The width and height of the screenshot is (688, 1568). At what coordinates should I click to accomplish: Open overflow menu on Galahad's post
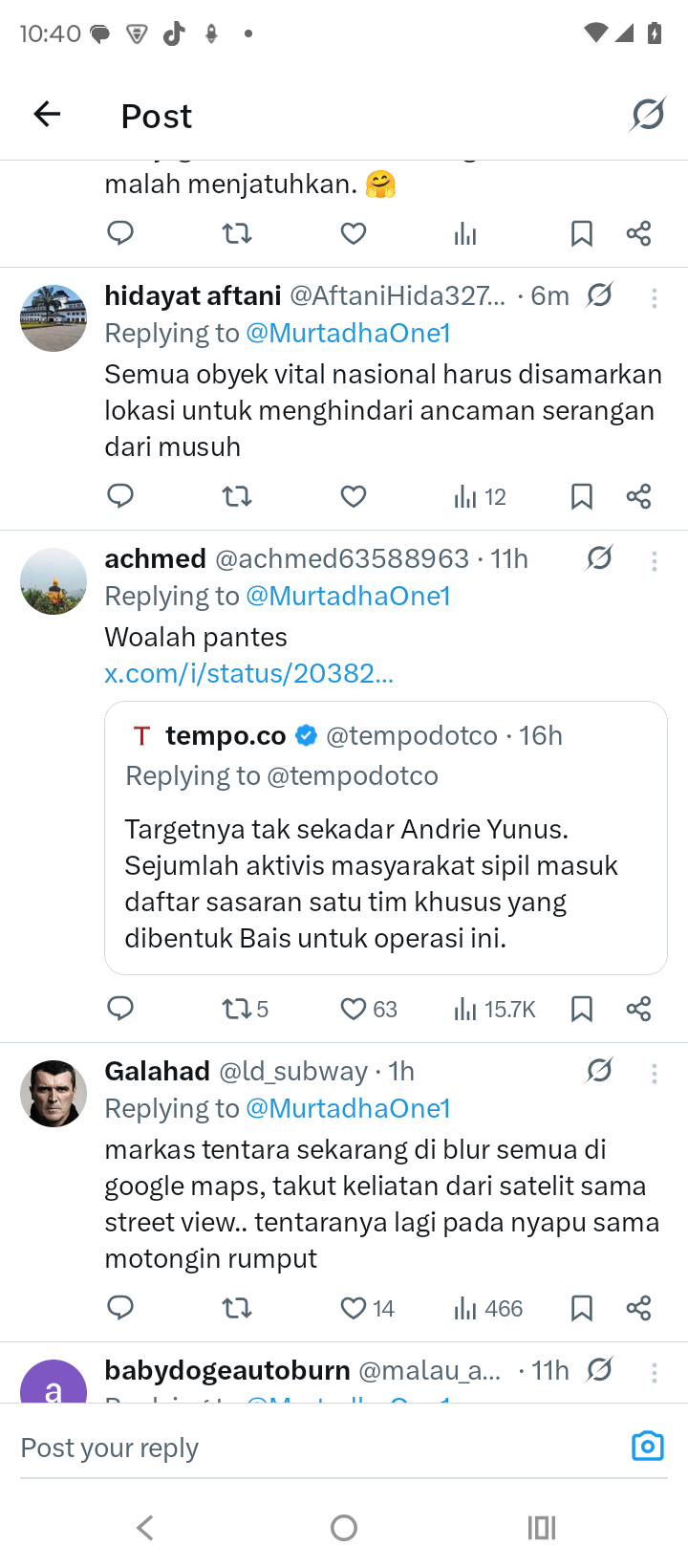coord(655,1074)
